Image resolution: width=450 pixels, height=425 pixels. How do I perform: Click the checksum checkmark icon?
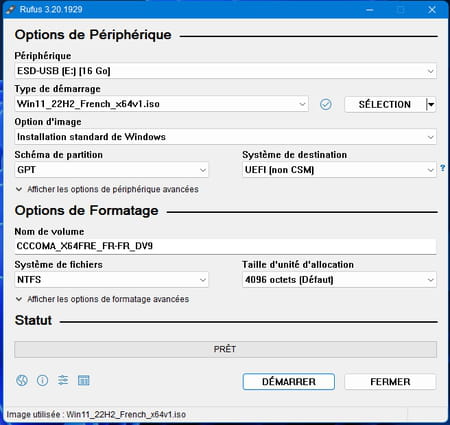point(326,104)
